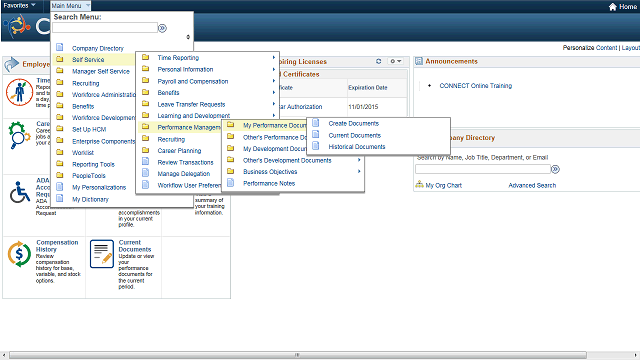Open PeopleTools menu folder
Screen dimensions: 640x360
coord(89,176)
